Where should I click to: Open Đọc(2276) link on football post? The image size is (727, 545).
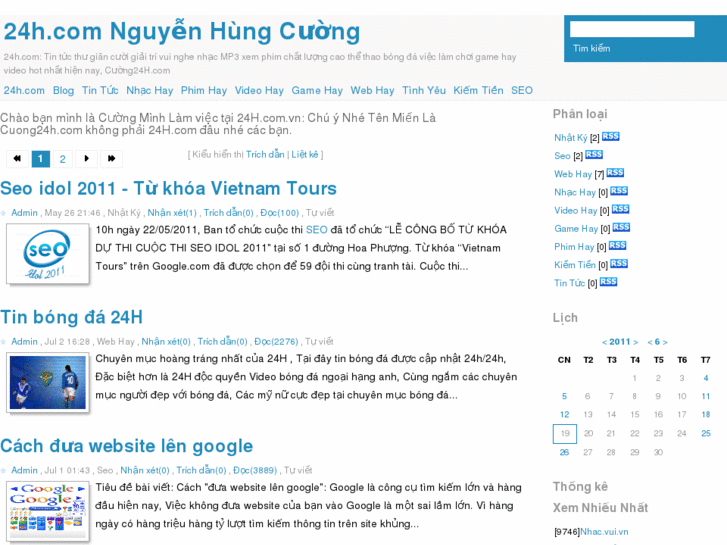pyautogui.click(x=276, y=342)
